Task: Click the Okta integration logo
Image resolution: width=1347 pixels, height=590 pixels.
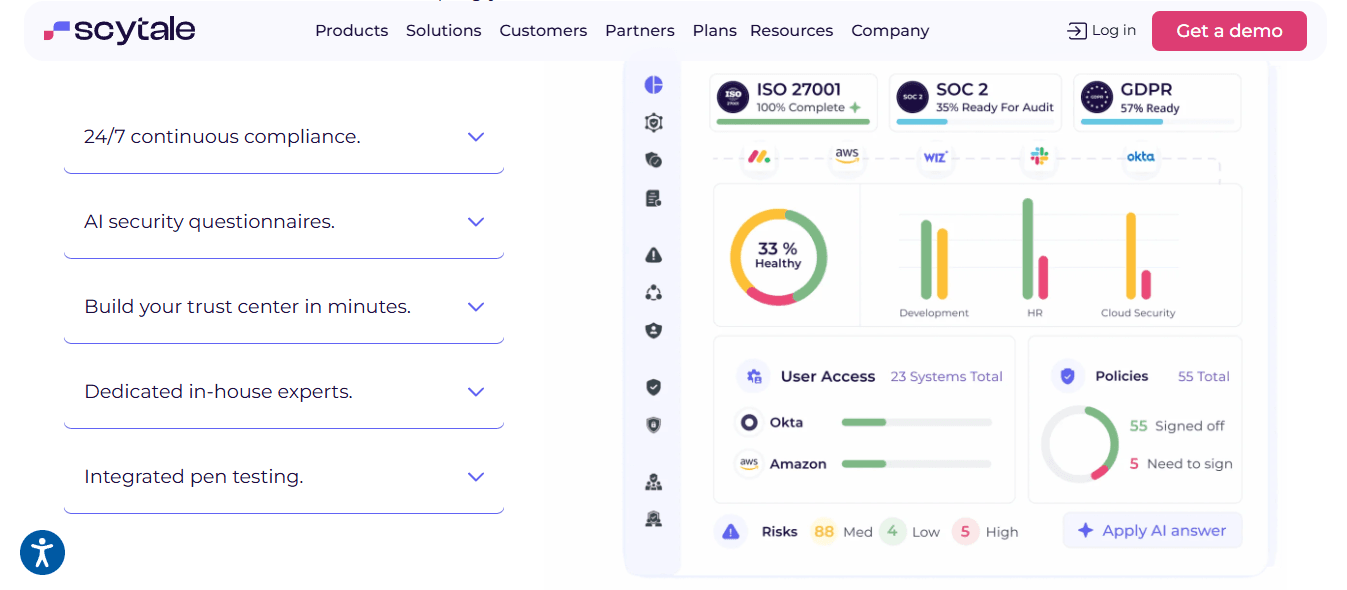Action: click(x=1140, y=157)
